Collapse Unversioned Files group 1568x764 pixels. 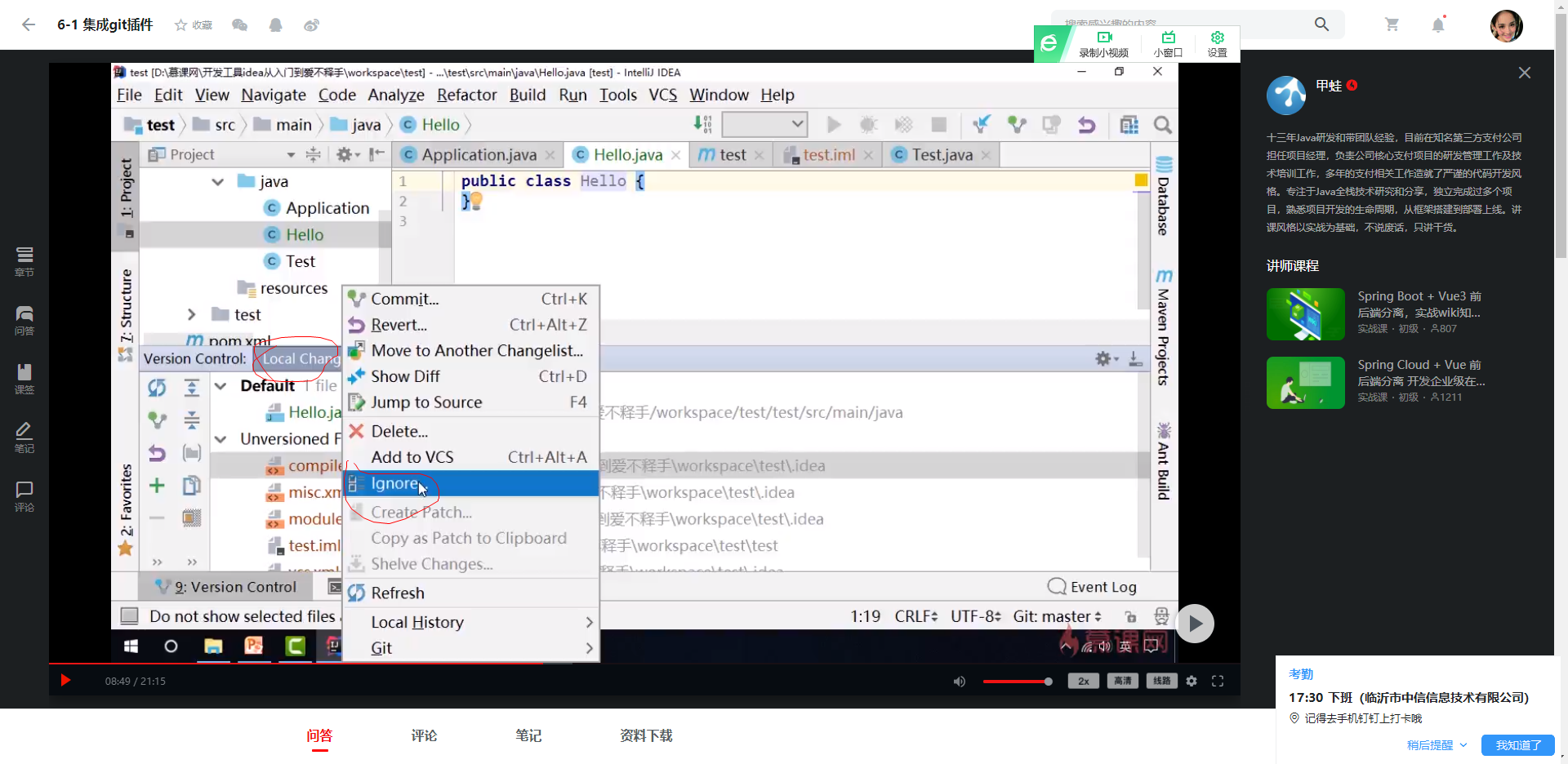click(x=220, y=439)
